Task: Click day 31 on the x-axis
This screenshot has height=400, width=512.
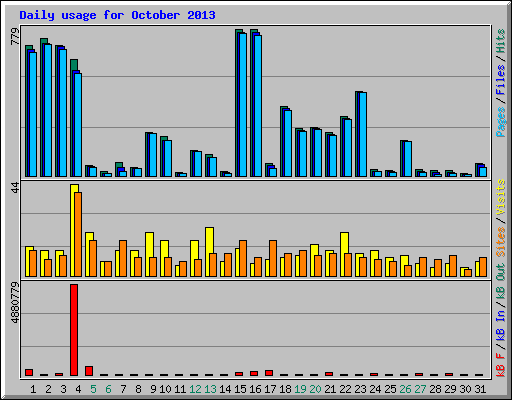Action: pos(480,389)
